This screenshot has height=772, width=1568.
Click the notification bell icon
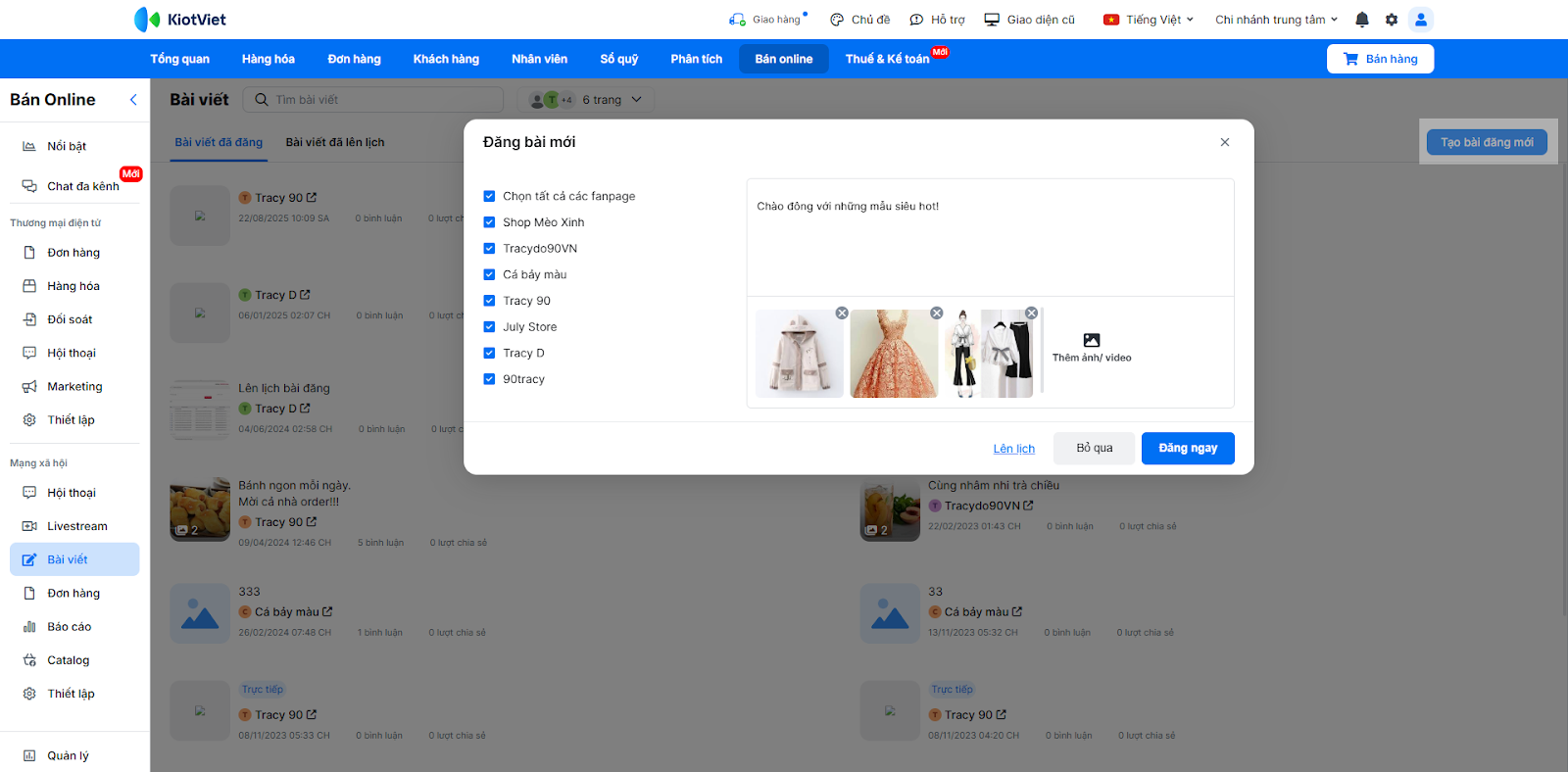pyautogui.click(x=1361, y=20)
